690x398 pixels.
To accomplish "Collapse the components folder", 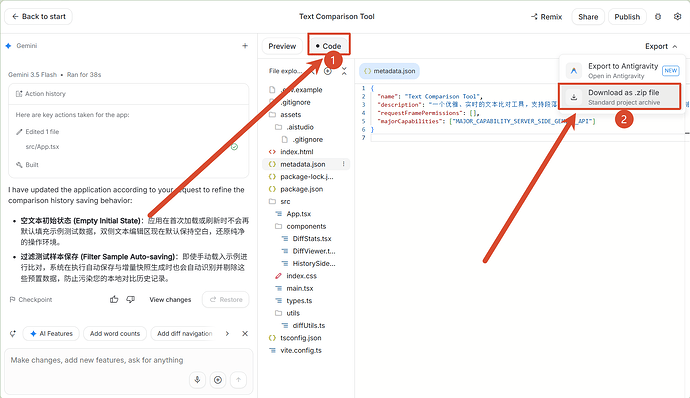I will (306, 226).
